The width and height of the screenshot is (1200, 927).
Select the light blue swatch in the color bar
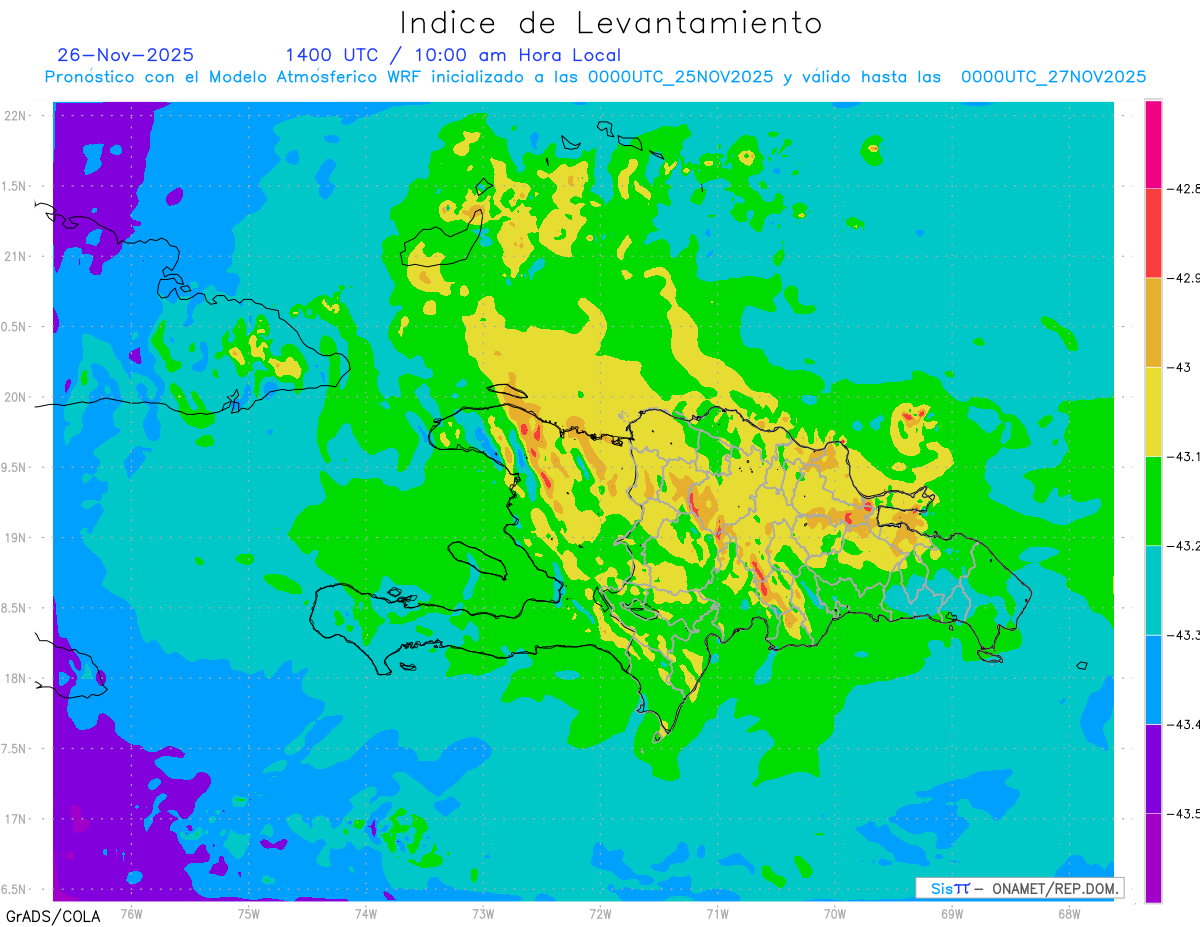(x=1154, y=679)
